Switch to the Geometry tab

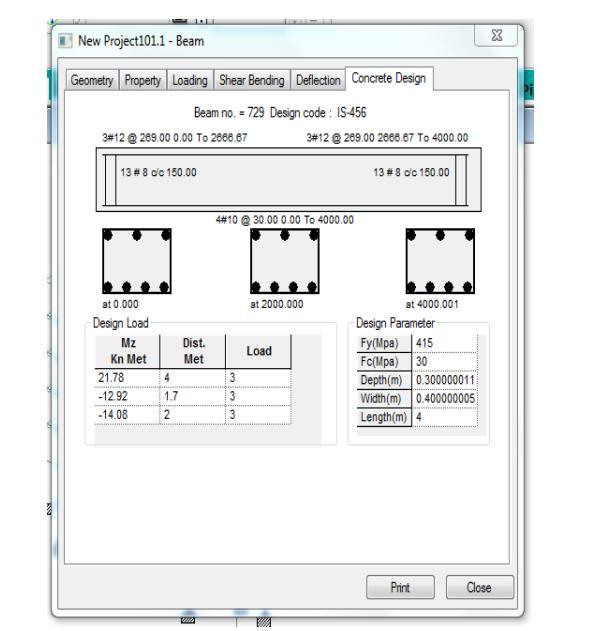(92, 80)
